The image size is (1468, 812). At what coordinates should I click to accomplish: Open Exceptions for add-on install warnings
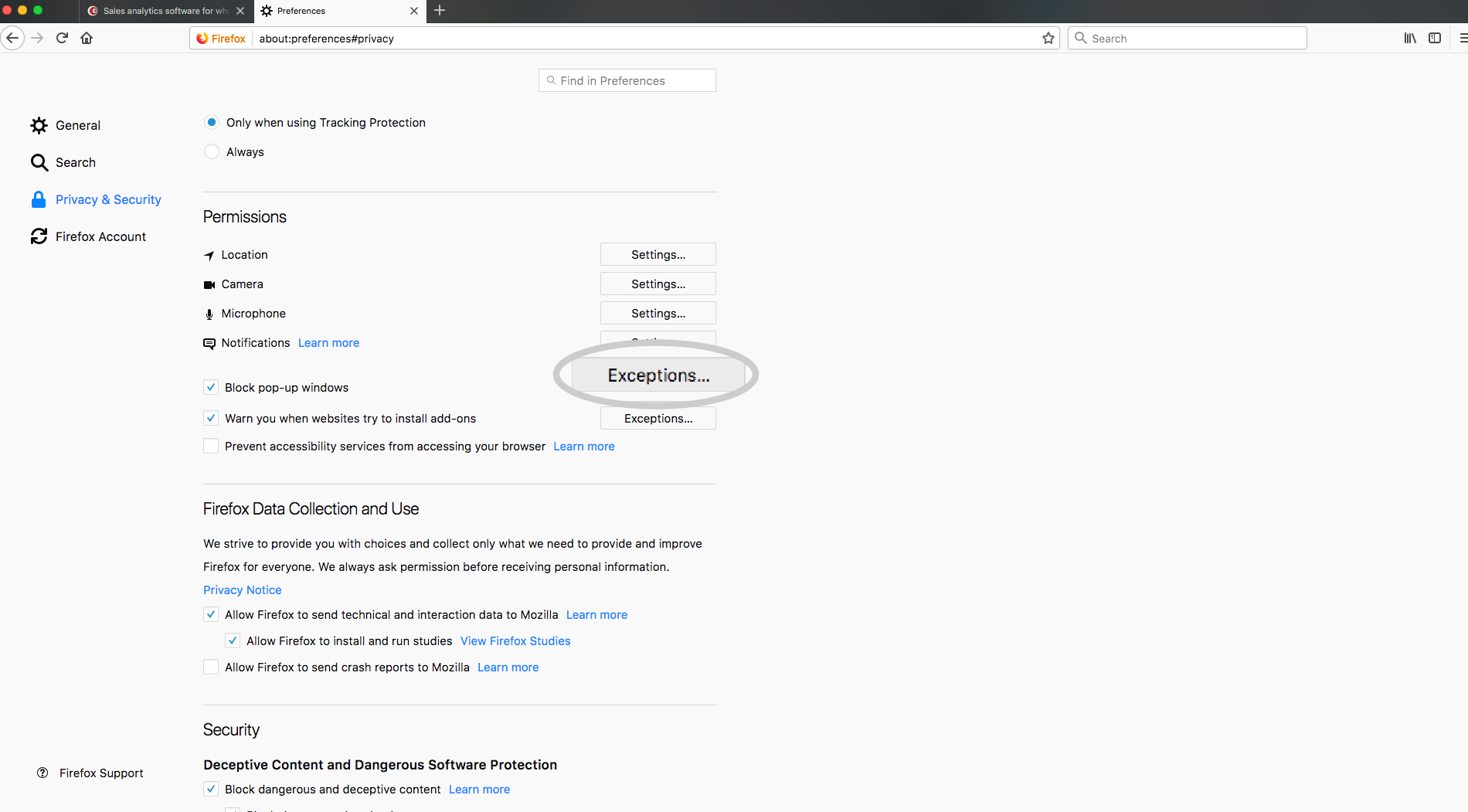[x=658, y=418]
